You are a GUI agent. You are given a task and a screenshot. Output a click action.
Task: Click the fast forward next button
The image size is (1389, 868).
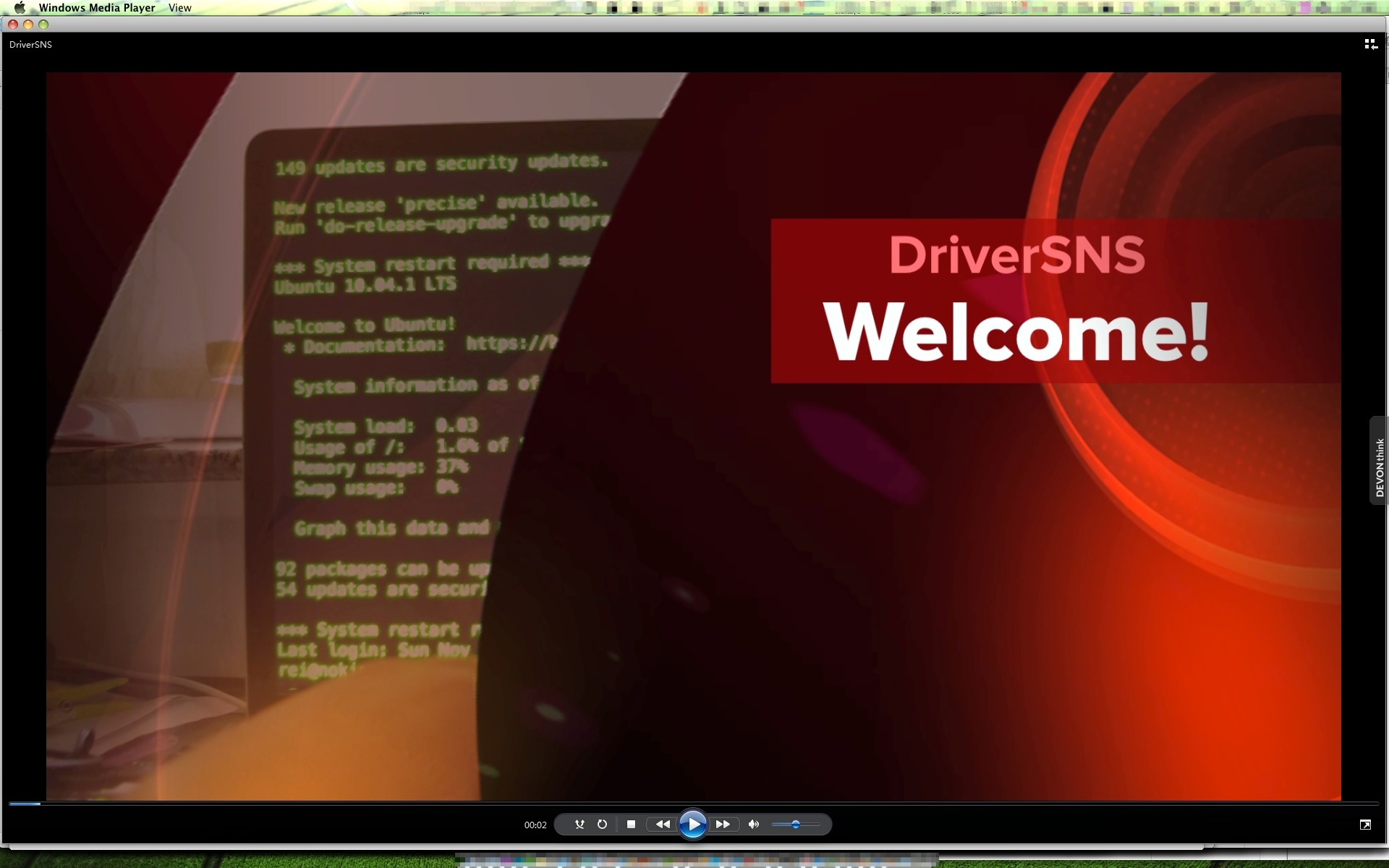coord(723,824)
